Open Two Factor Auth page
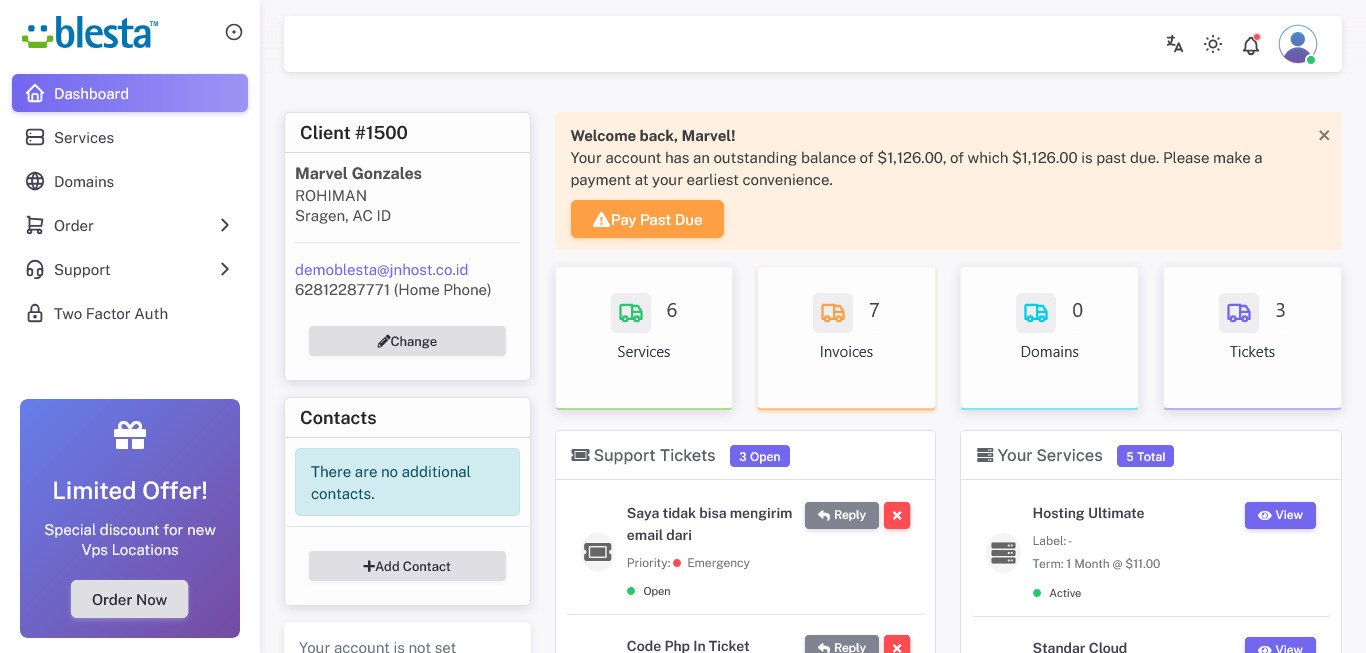This screenshot has width=1366, height=653. coord(110,314)
